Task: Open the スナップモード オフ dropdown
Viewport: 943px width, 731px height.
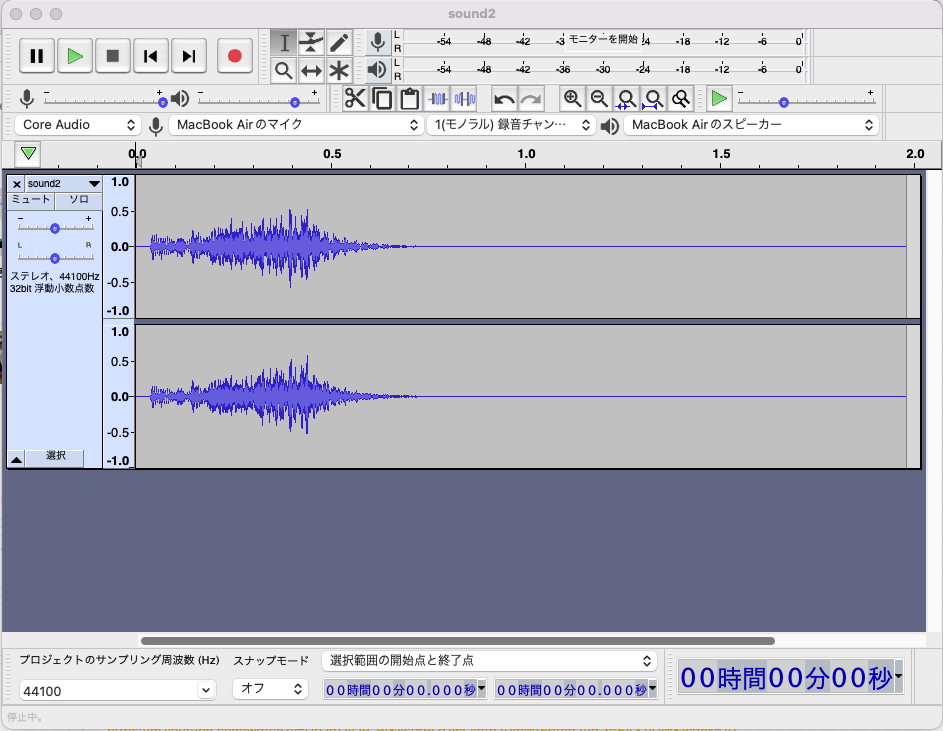Action: [x=270, y=689]
